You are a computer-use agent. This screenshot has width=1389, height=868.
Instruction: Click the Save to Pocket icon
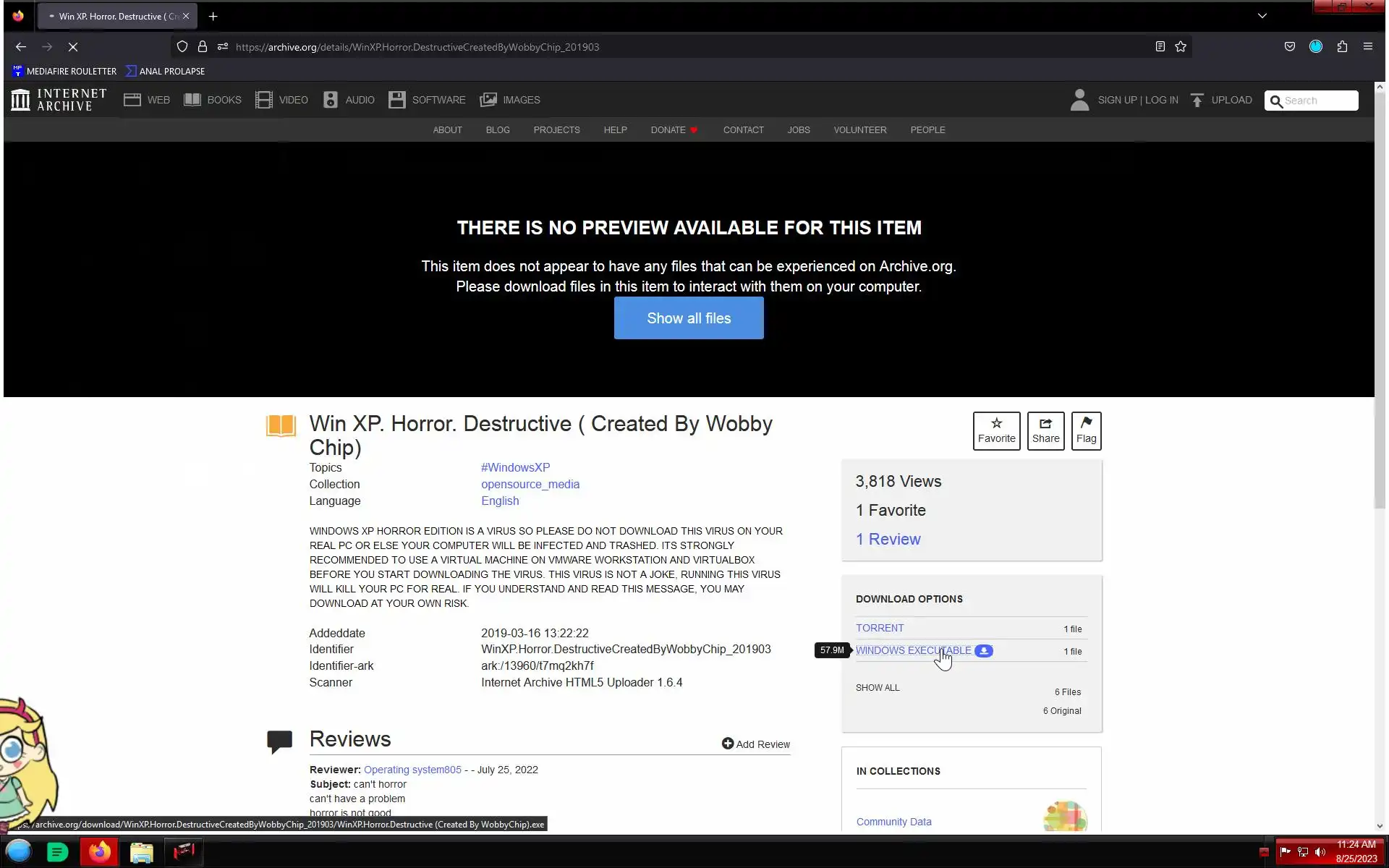[1289, 47]
